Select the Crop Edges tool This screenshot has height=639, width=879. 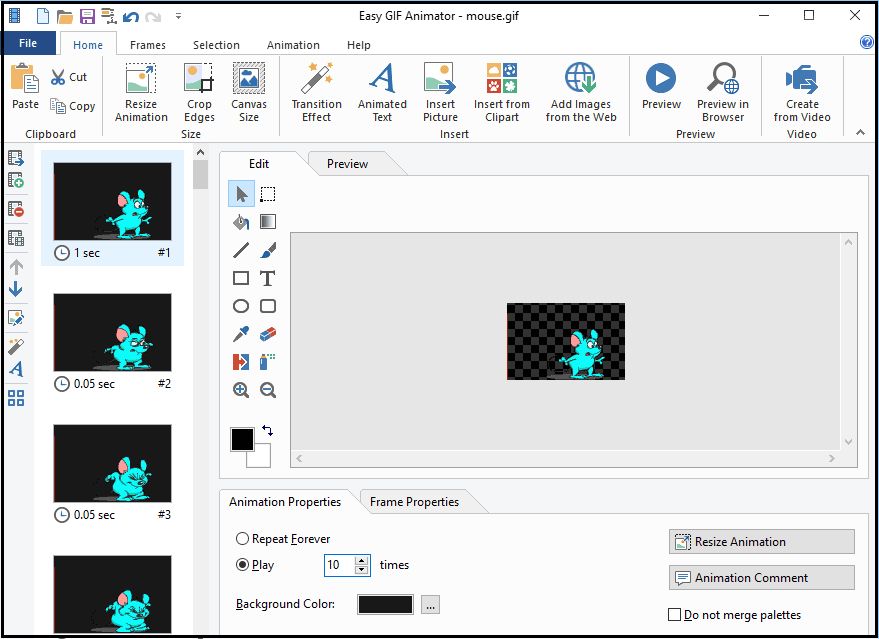pos(199,78)
